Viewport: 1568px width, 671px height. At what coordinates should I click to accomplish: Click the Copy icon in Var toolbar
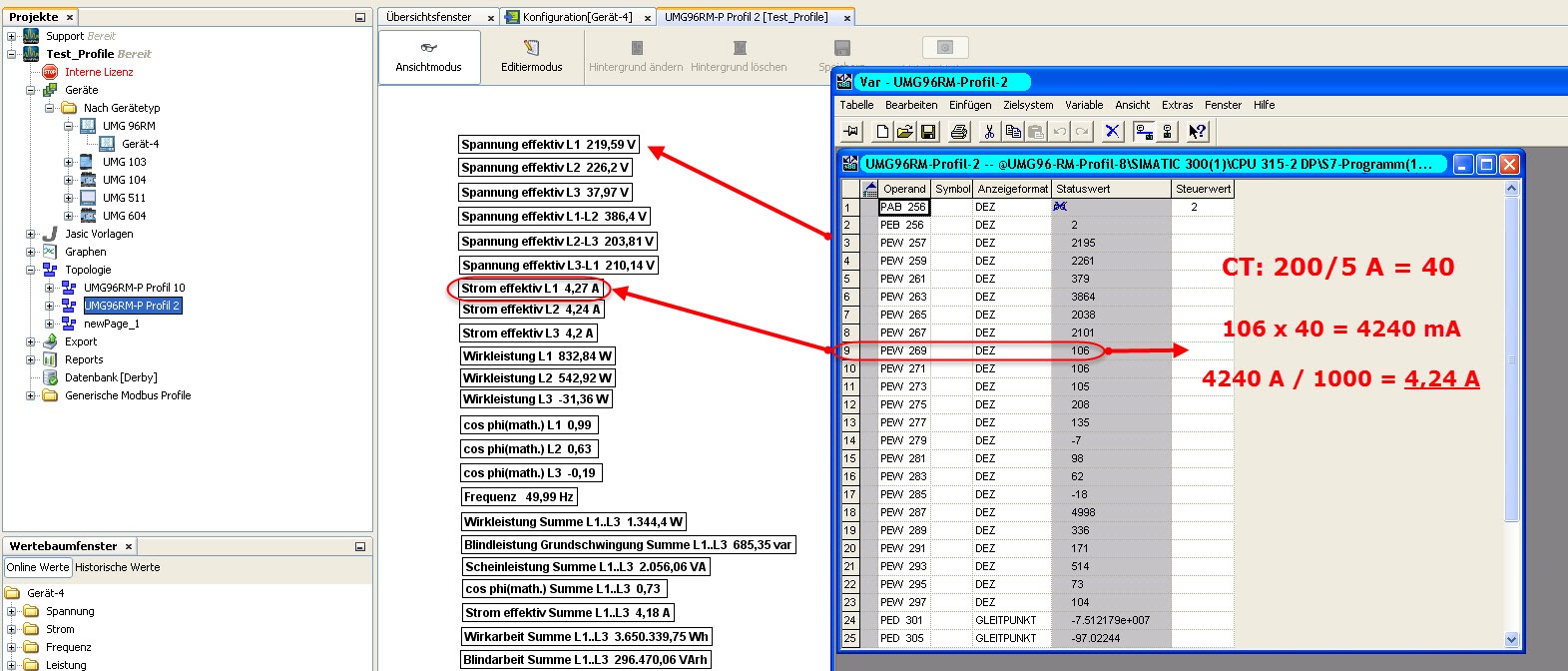(x=1013, y=132)
